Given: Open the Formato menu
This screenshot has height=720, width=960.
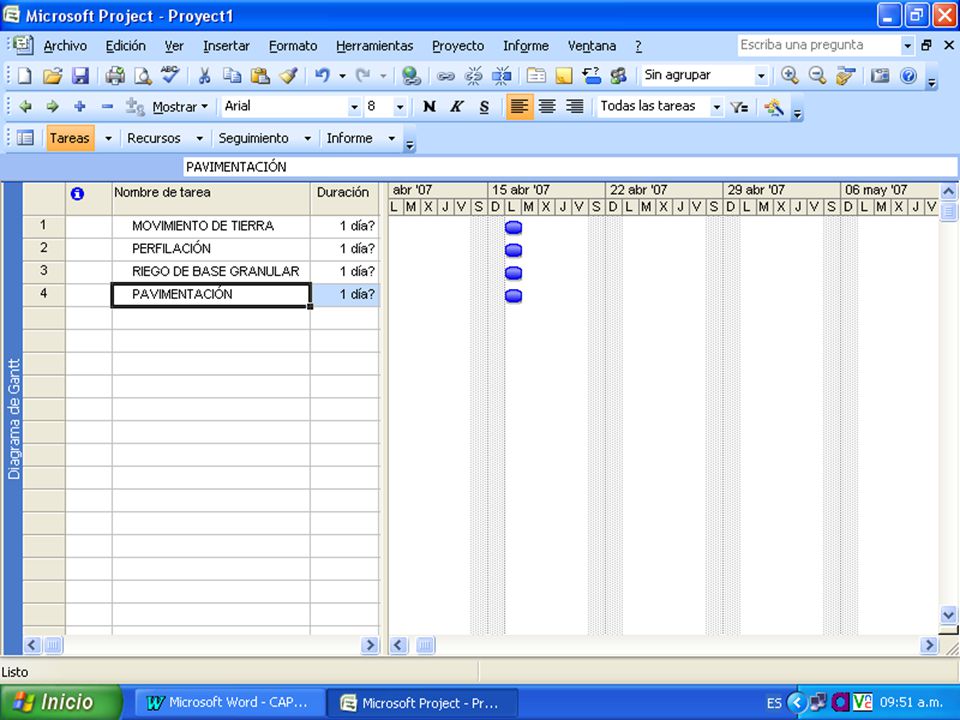Looking at the screenshot, I should click(x=293, y=46).
